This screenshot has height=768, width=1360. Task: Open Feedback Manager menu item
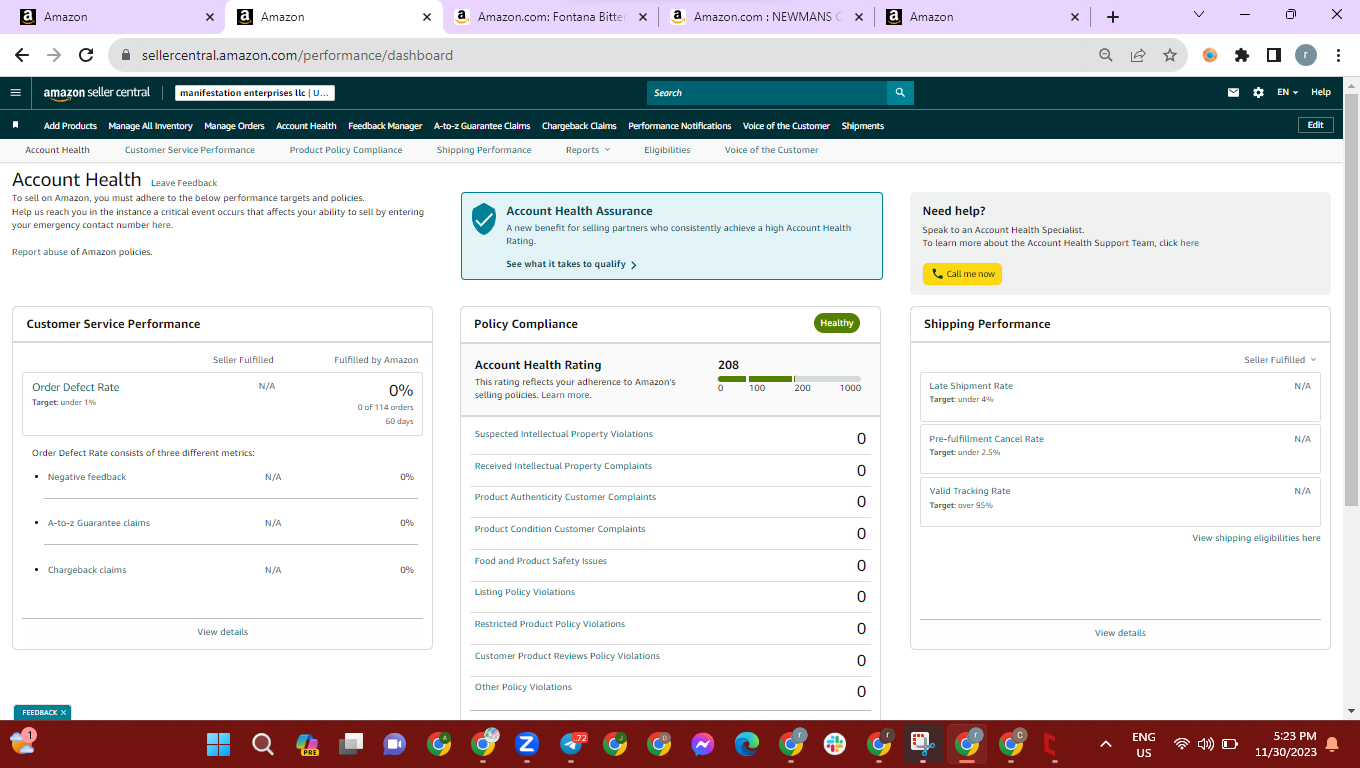click(385, 126)
